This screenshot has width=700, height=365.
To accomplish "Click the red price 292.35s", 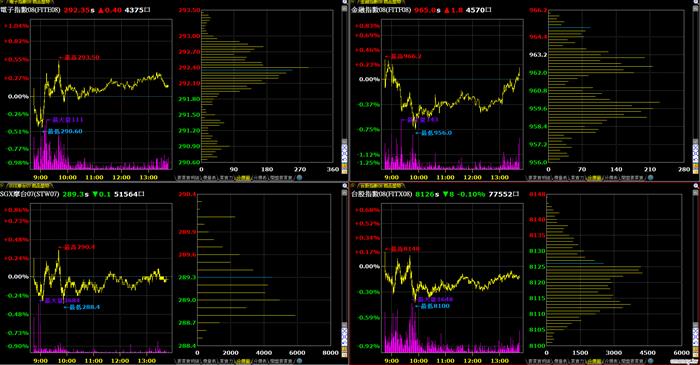I will 79,10.
